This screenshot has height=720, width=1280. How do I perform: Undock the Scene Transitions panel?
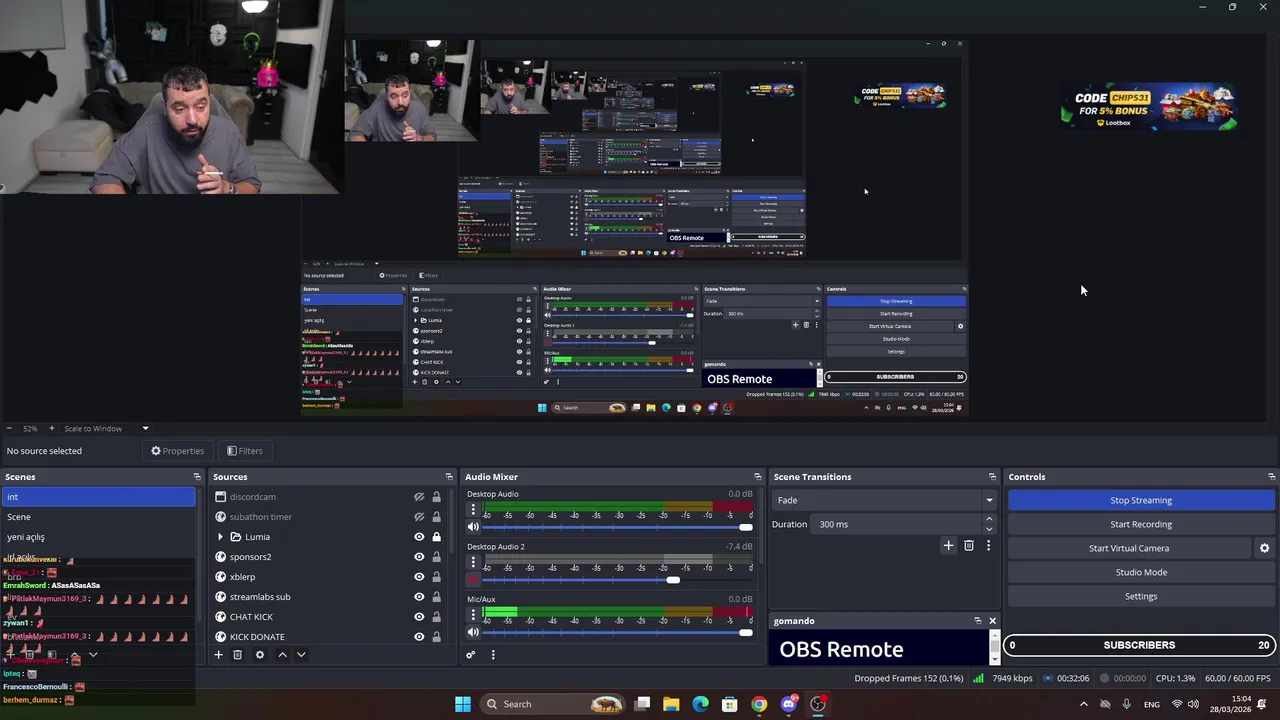tap(992, 477)
